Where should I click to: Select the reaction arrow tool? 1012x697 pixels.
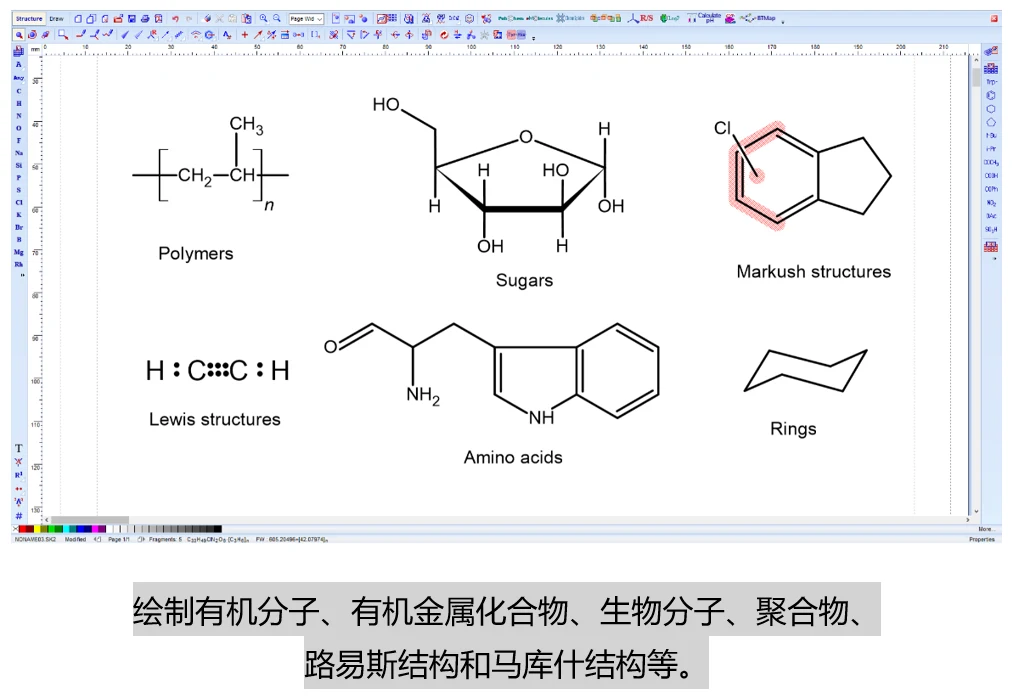pos(258,35)
